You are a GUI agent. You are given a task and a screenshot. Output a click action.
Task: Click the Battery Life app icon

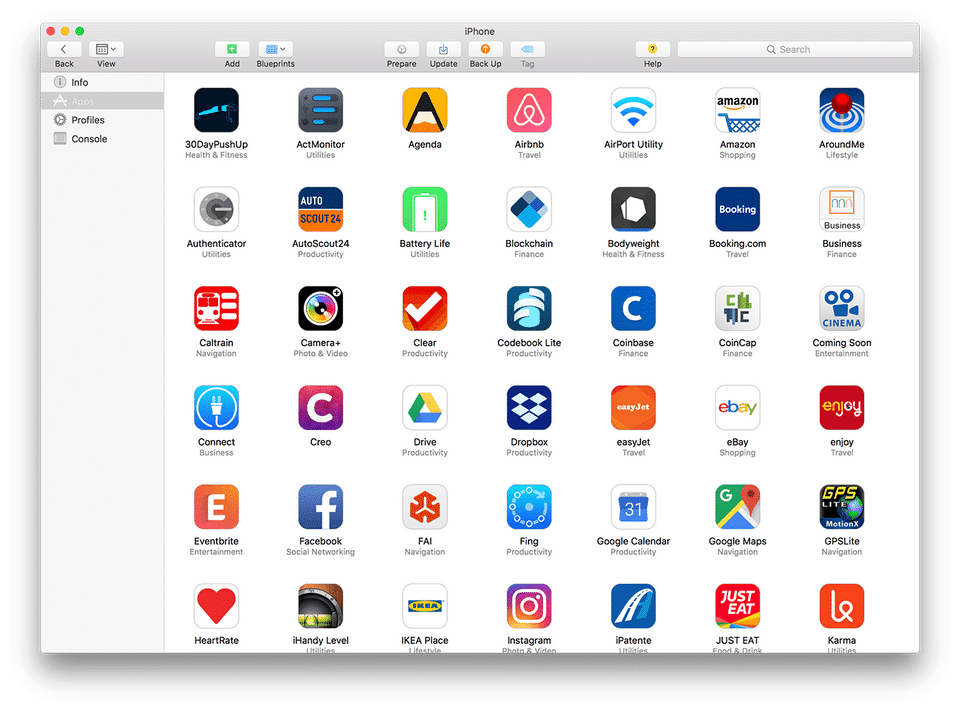425,209
